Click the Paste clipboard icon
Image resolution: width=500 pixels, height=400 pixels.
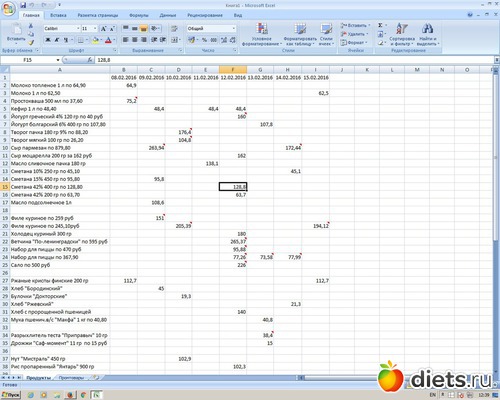[x=16, y=30]
